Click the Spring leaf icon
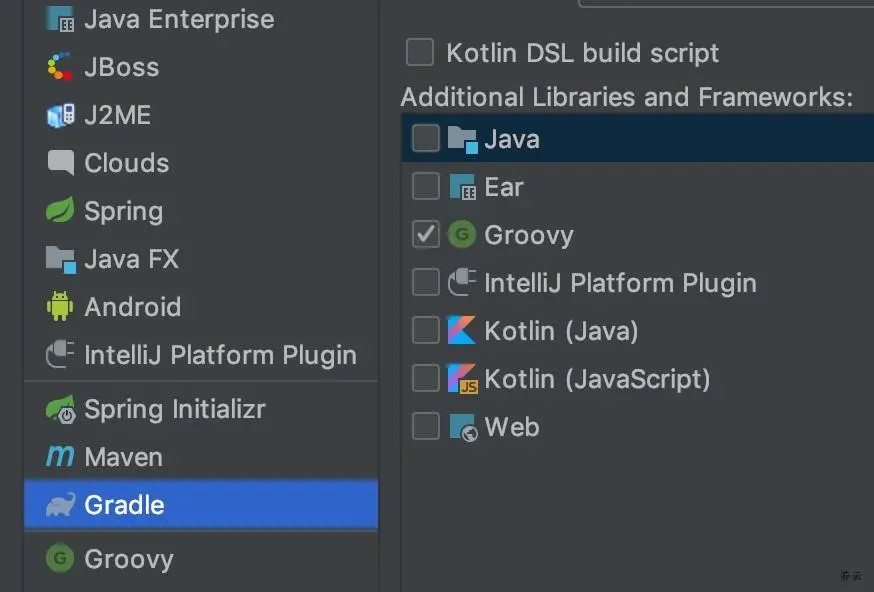 pyautogui.click(x=60, y=210)
